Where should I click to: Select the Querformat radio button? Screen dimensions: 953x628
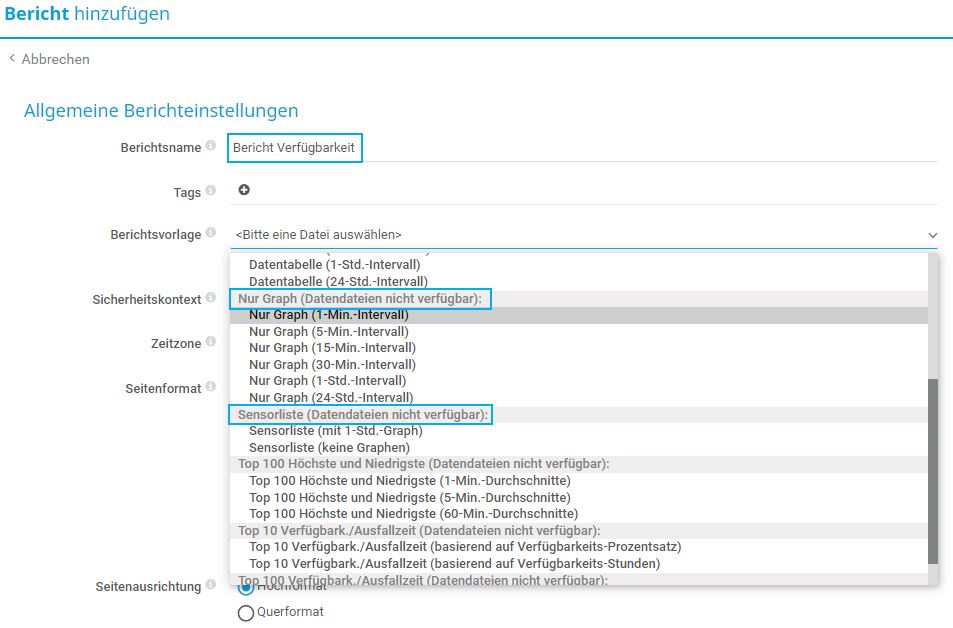click(246, 612)
